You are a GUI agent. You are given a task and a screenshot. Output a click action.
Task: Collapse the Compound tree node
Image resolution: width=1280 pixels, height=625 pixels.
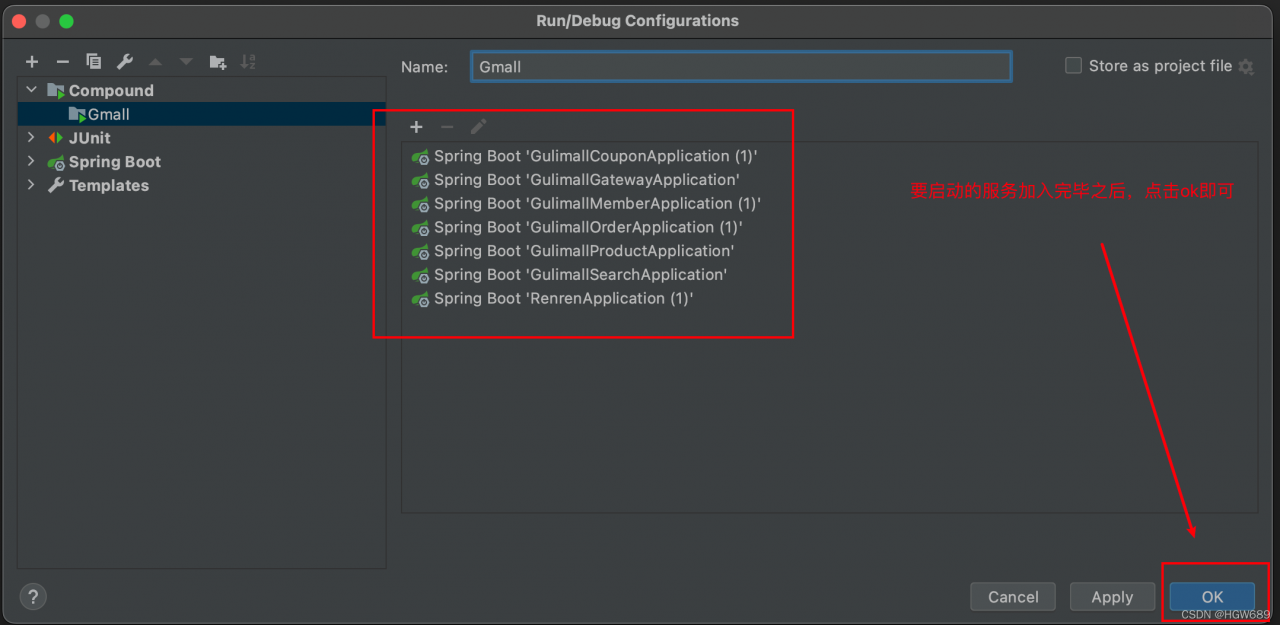31,90
